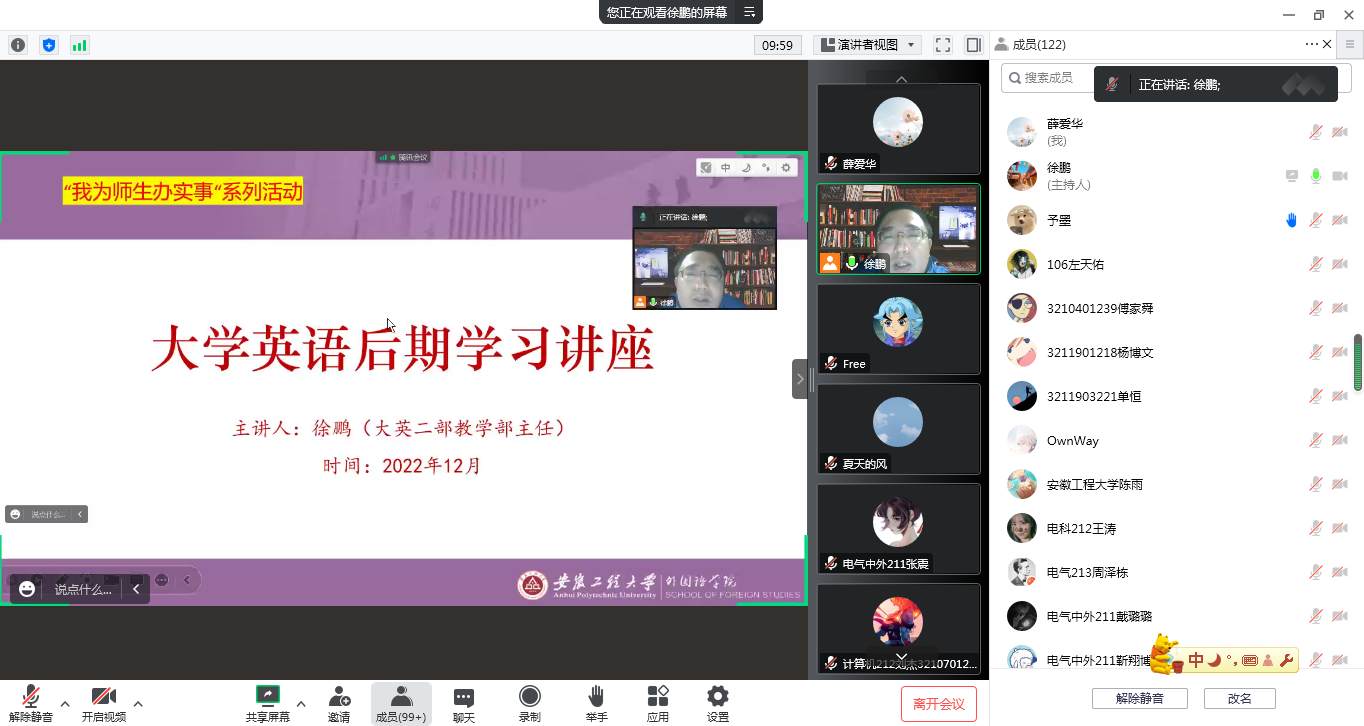Click the blue security shield icon
Image resolution: width=1364 pixels, height=726 pixels.
[x=49, y=45]
